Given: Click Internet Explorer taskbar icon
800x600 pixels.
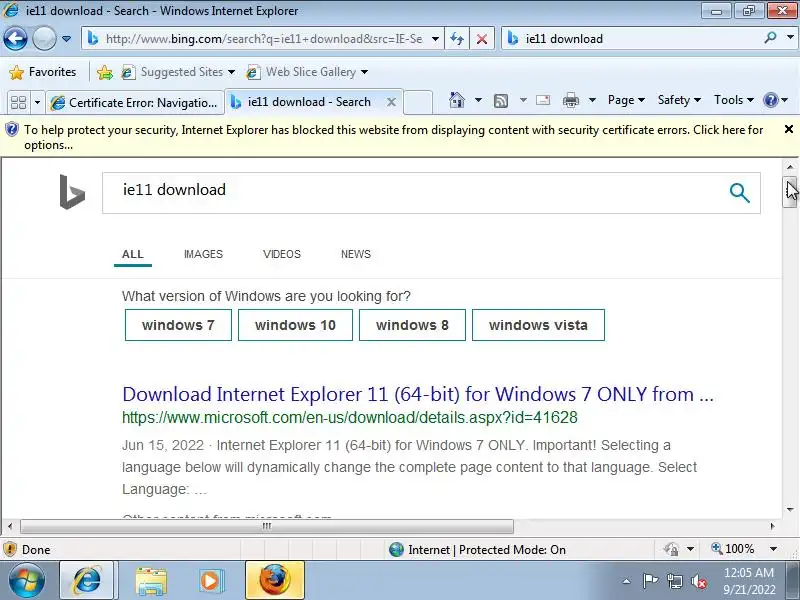Looking at the screenshot, I should coord(87,580).
